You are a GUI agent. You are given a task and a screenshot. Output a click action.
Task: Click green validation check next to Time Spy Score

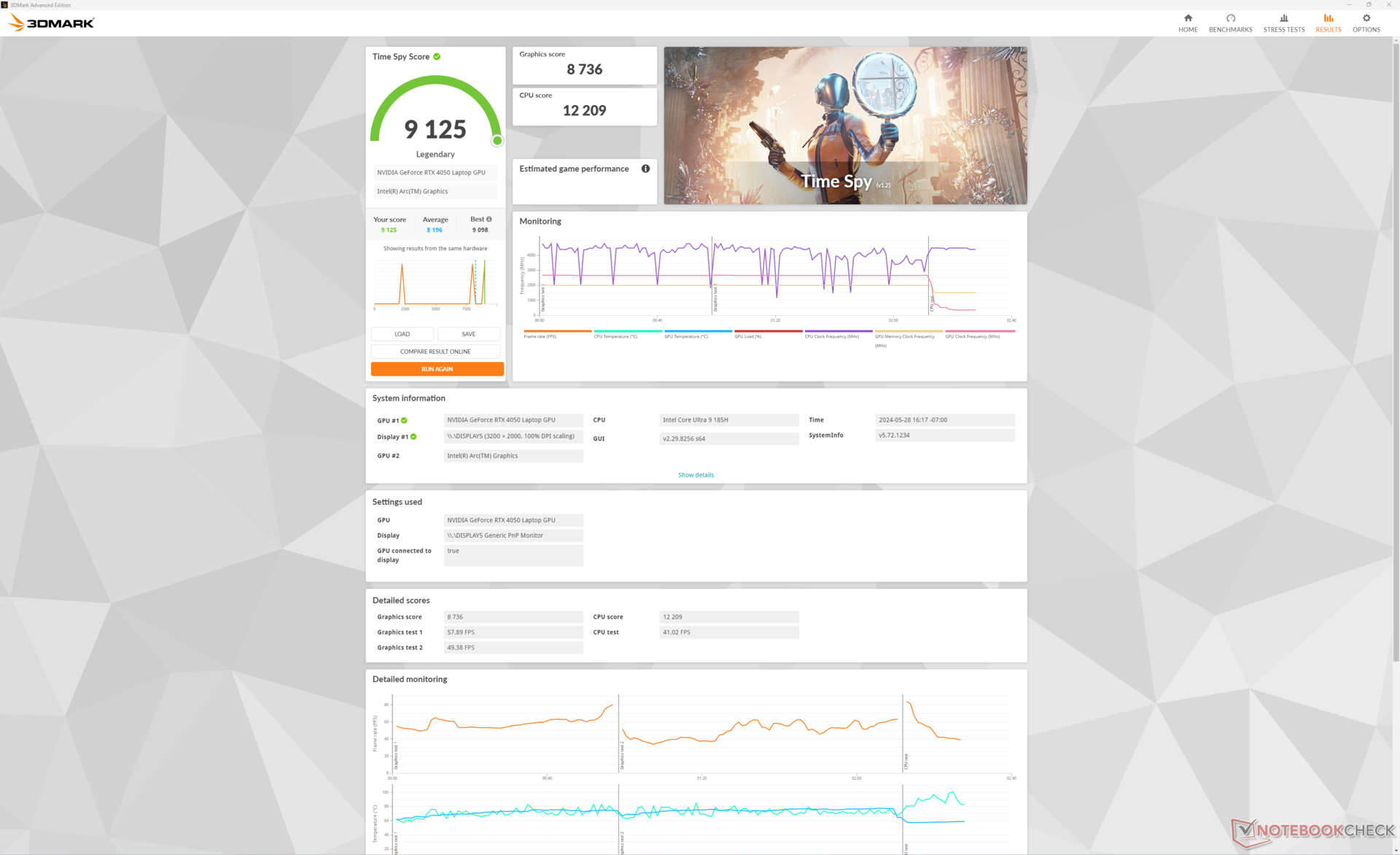437,56
